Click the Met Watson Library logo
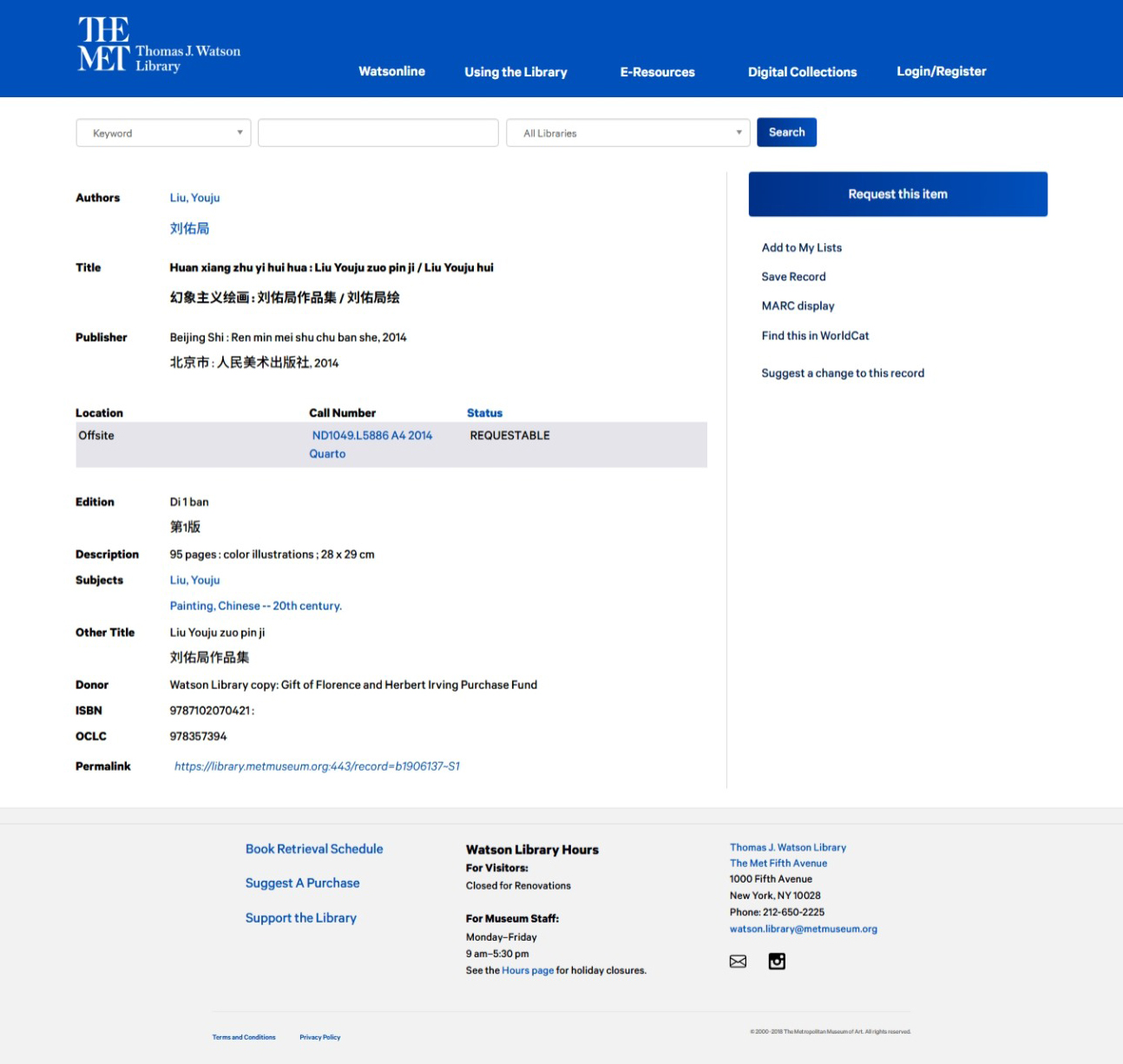This screenshot has width=1123, height=1064. [x=159, y=45]
